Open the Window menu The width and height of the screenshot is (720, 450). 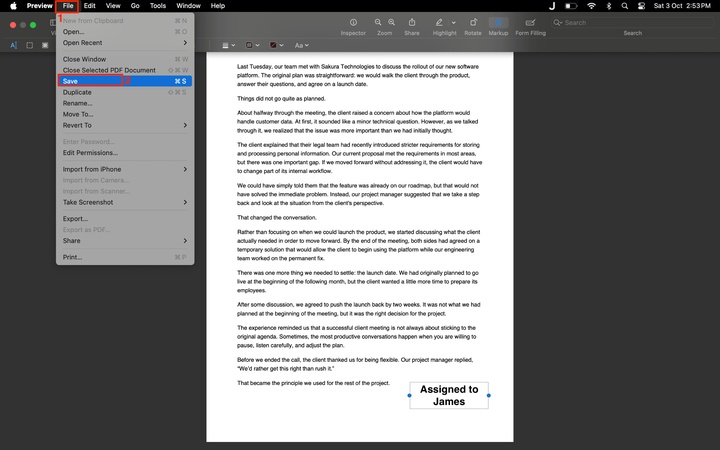[189, 6]
